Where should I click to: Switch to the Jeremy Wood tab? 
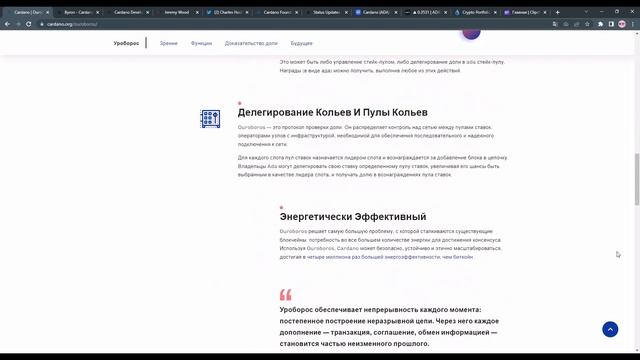pyautogui.click(x=176, y=12)
